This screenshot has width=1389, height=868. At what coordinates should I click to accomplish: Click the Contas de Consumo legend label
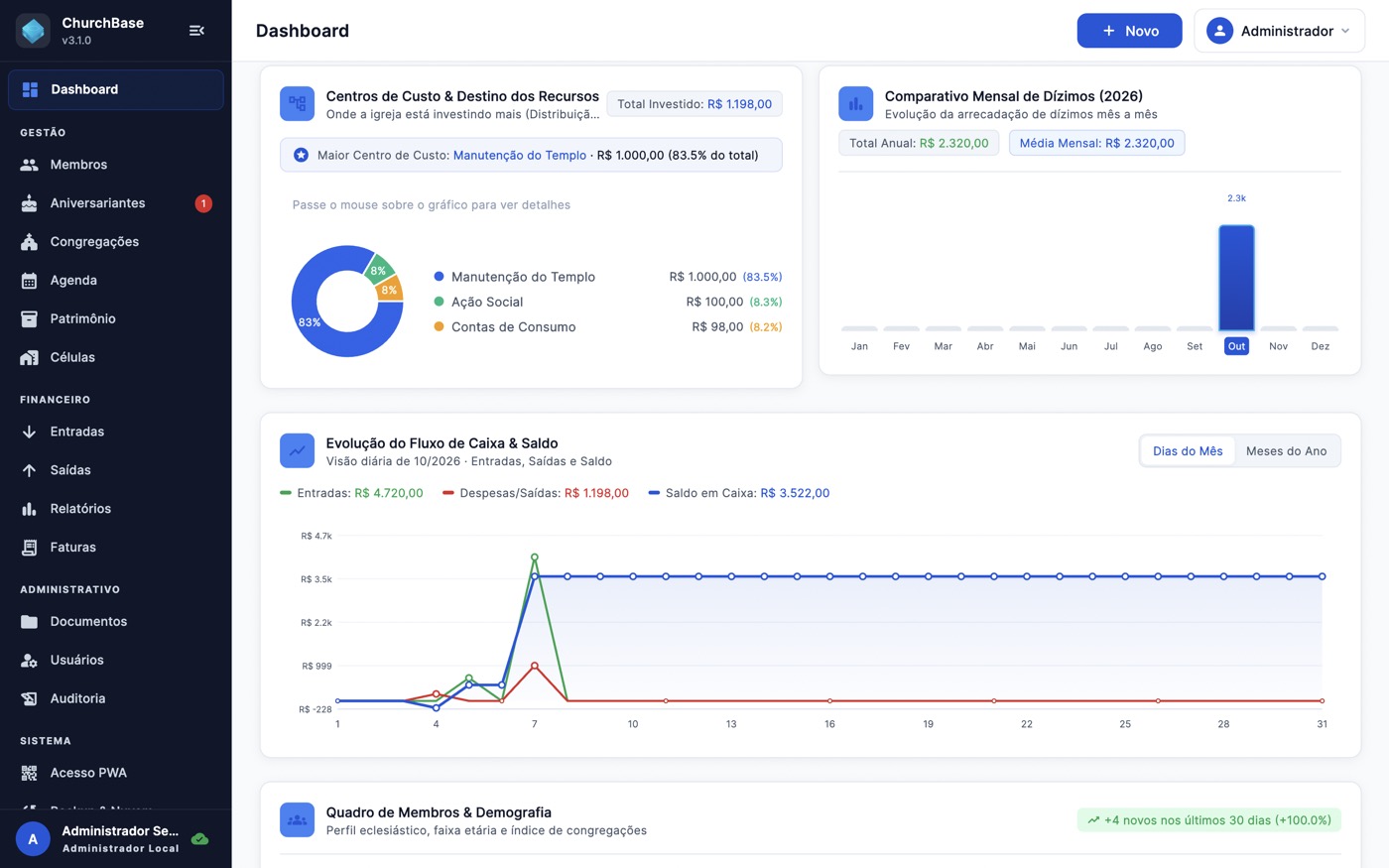click(514, 326)
